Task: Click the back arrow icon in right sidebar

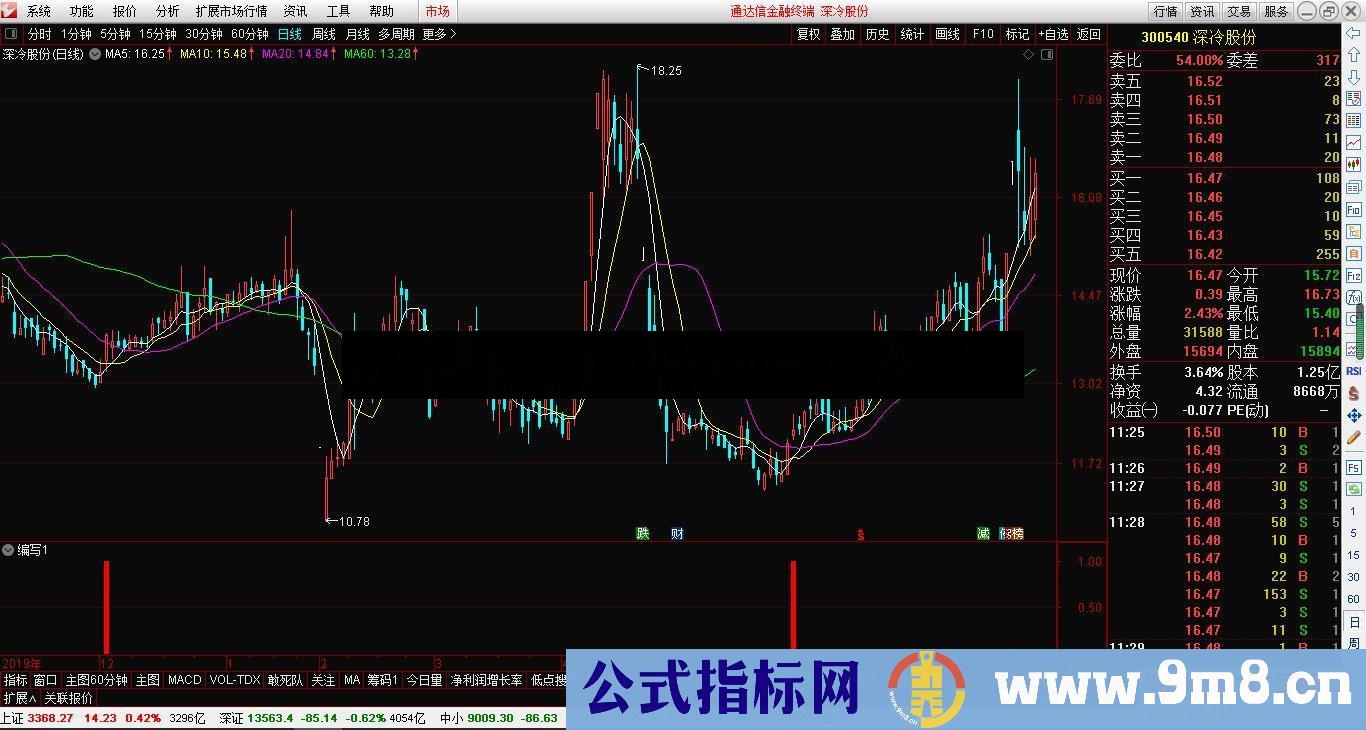Action: tap(1353, 32)
